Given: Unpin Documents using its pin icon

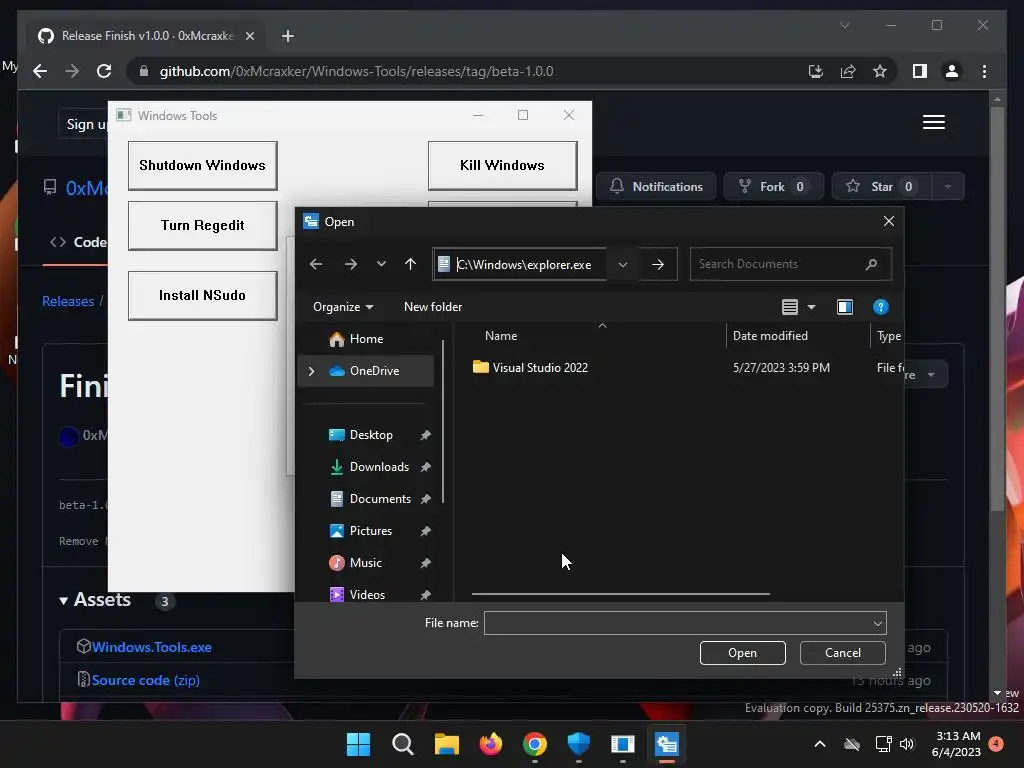Looking at the screenshot, I should pos(425,499).
